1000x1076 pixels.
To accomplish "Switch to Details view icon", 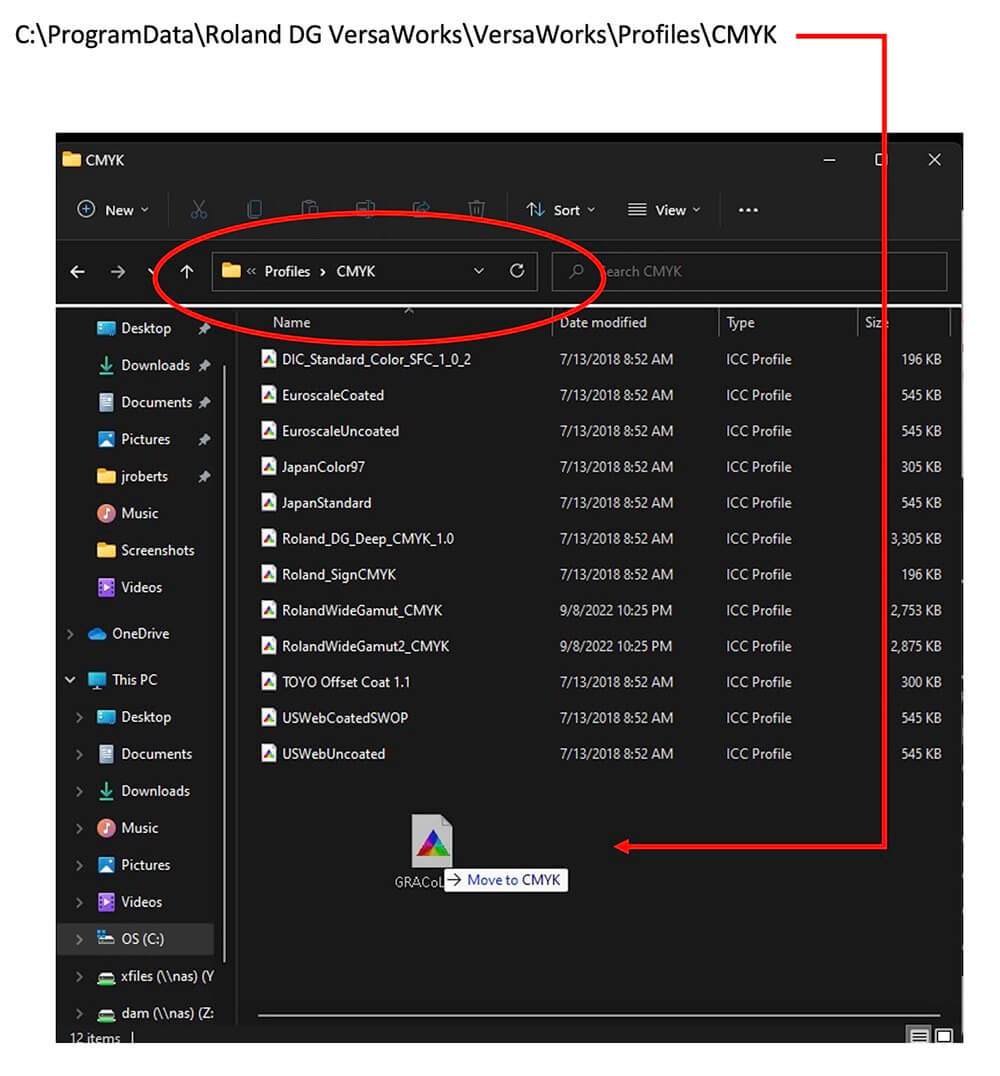I will [919, 1036].
